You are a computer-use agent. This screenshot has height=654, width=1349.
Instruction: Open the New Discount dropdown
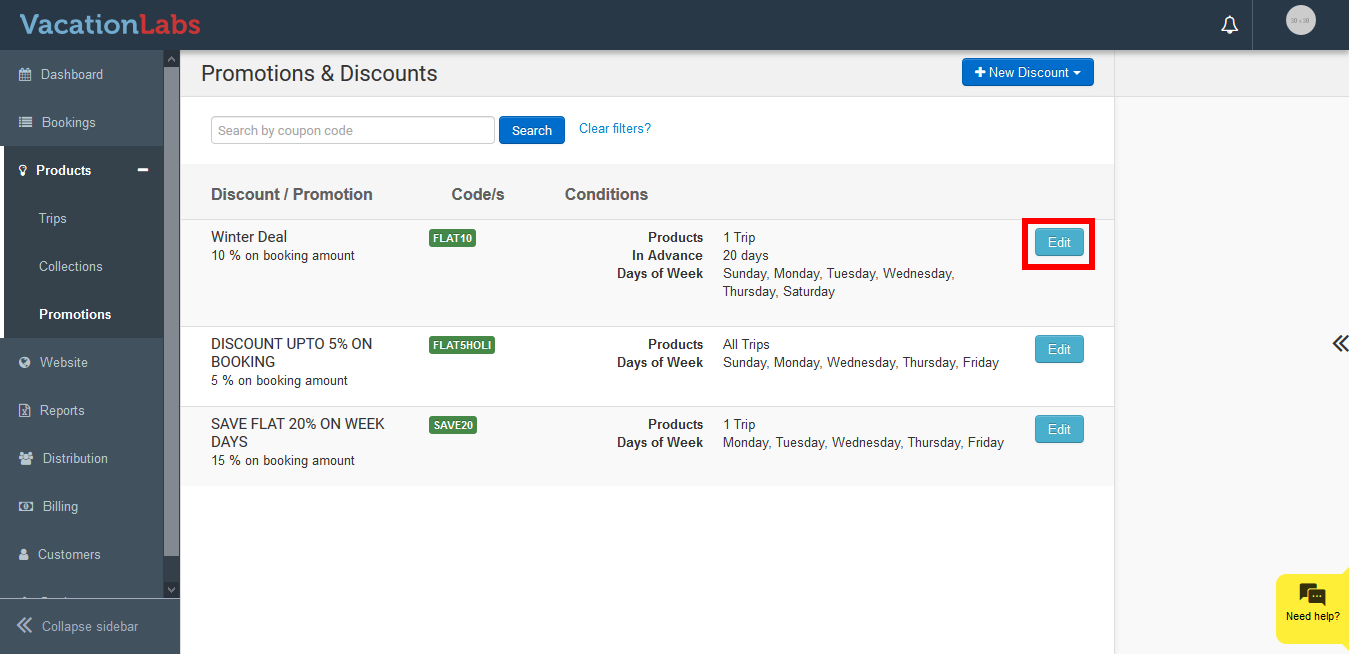(1027, 73)
